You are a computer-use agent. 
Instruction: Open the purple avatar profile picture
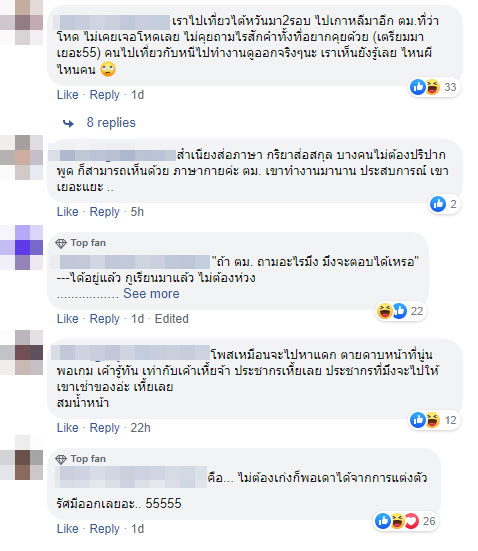point(21,247)
